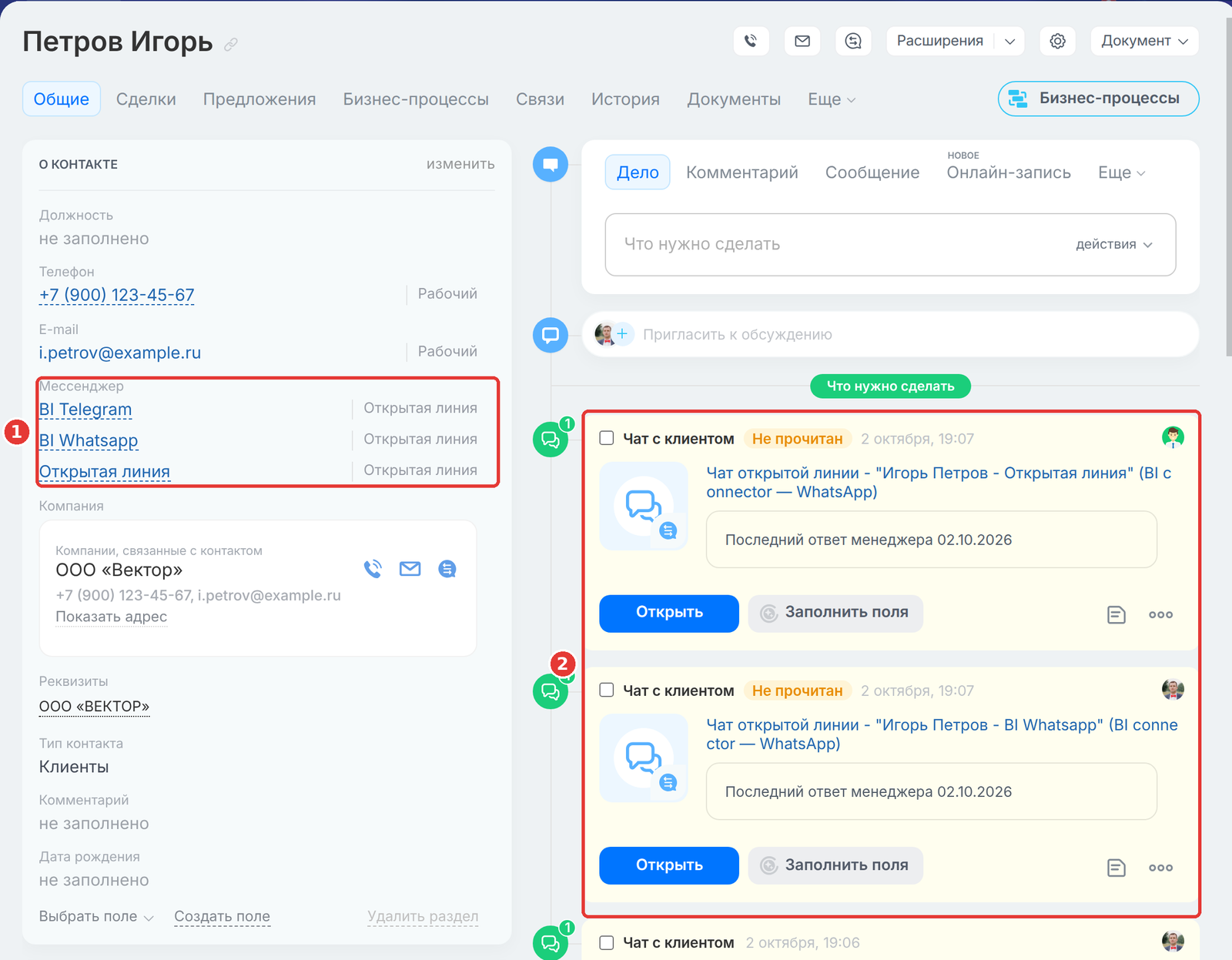
Task: Click the plus icon to invite participant
Action: (622, 334)
